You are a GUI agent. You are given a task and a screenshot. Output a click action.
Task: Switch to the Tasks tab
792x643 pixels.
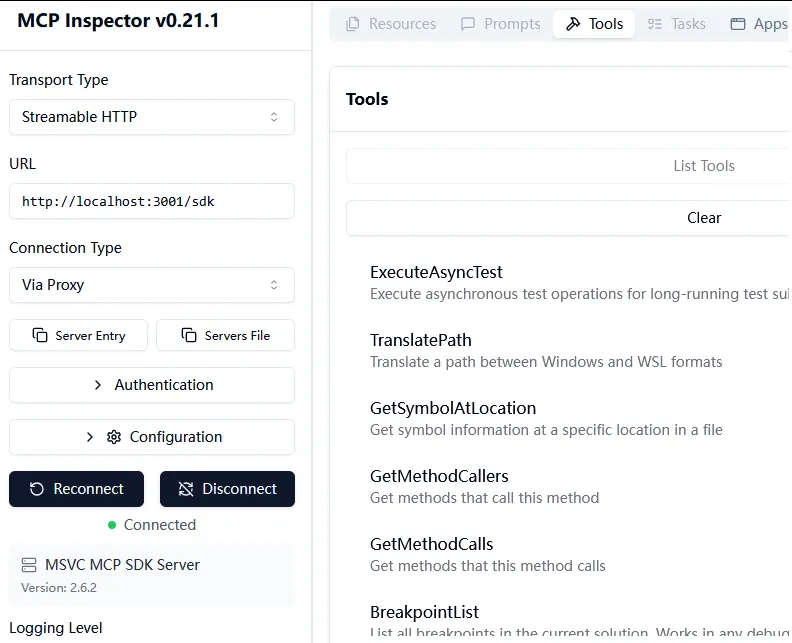pos(676,24)
